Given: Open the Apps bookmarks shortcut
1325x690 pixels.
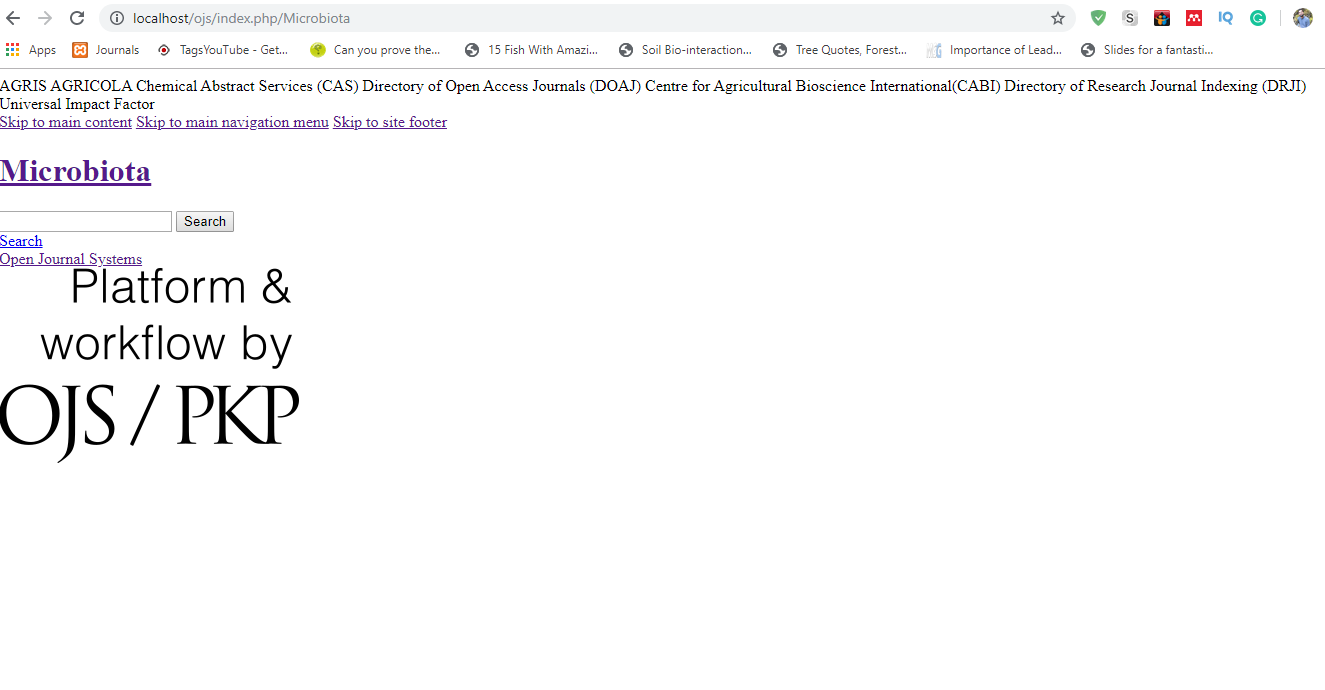Looking at the screenshot, I should pyautogui.click(x=31, y=50).
